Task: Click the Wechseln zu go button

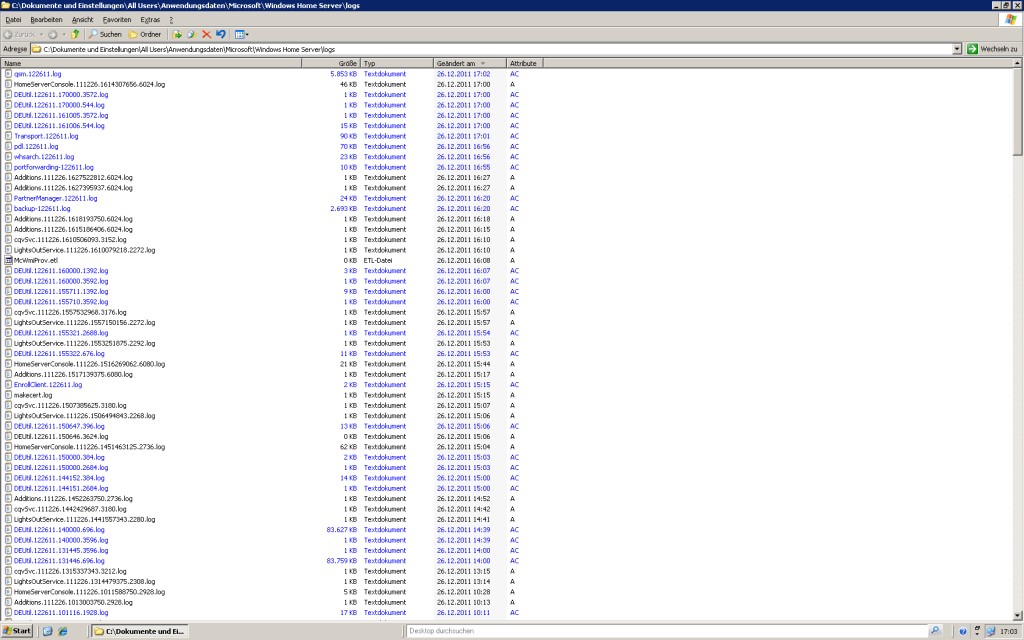Action: pos(992,49)
